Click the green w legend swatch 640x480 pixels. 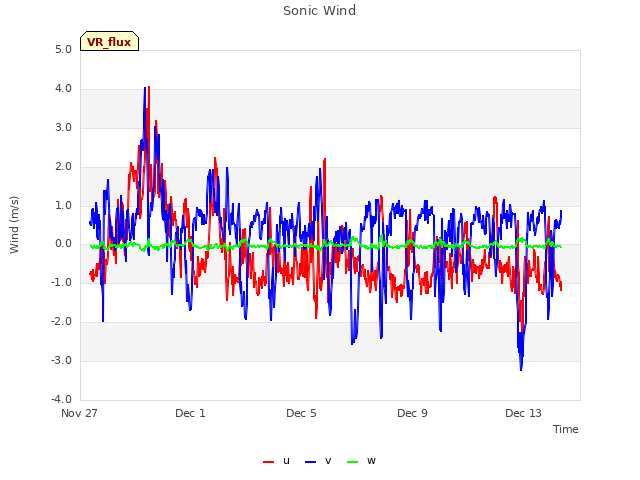point(353,462)
